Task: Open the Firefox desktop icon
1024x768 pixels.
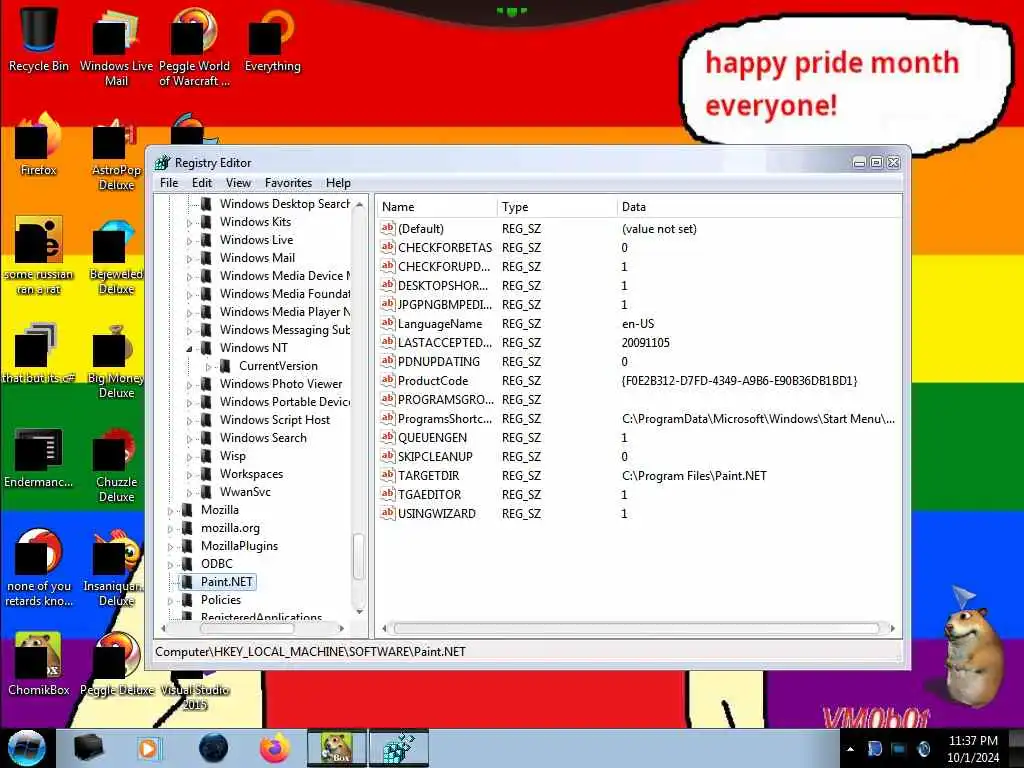Action: click(x=39, y=144)
